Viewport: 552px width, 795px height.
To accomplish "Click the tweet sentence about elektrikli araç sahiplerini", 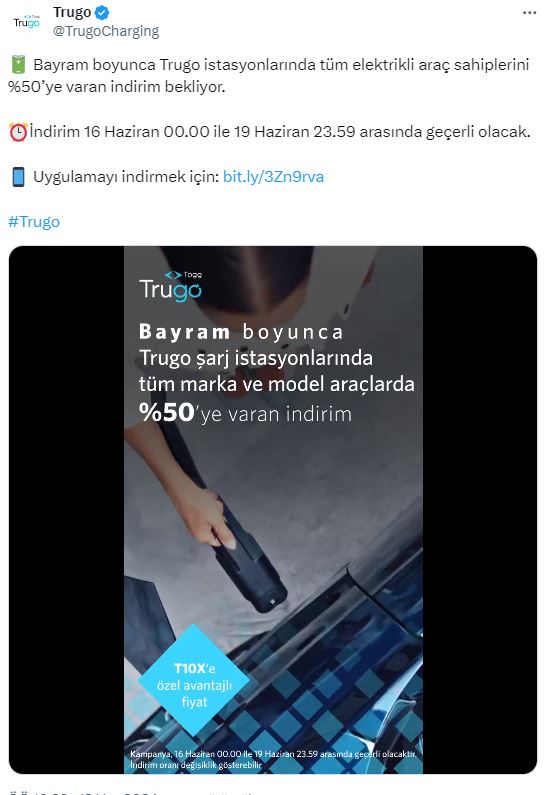I will tap(269, 76).
